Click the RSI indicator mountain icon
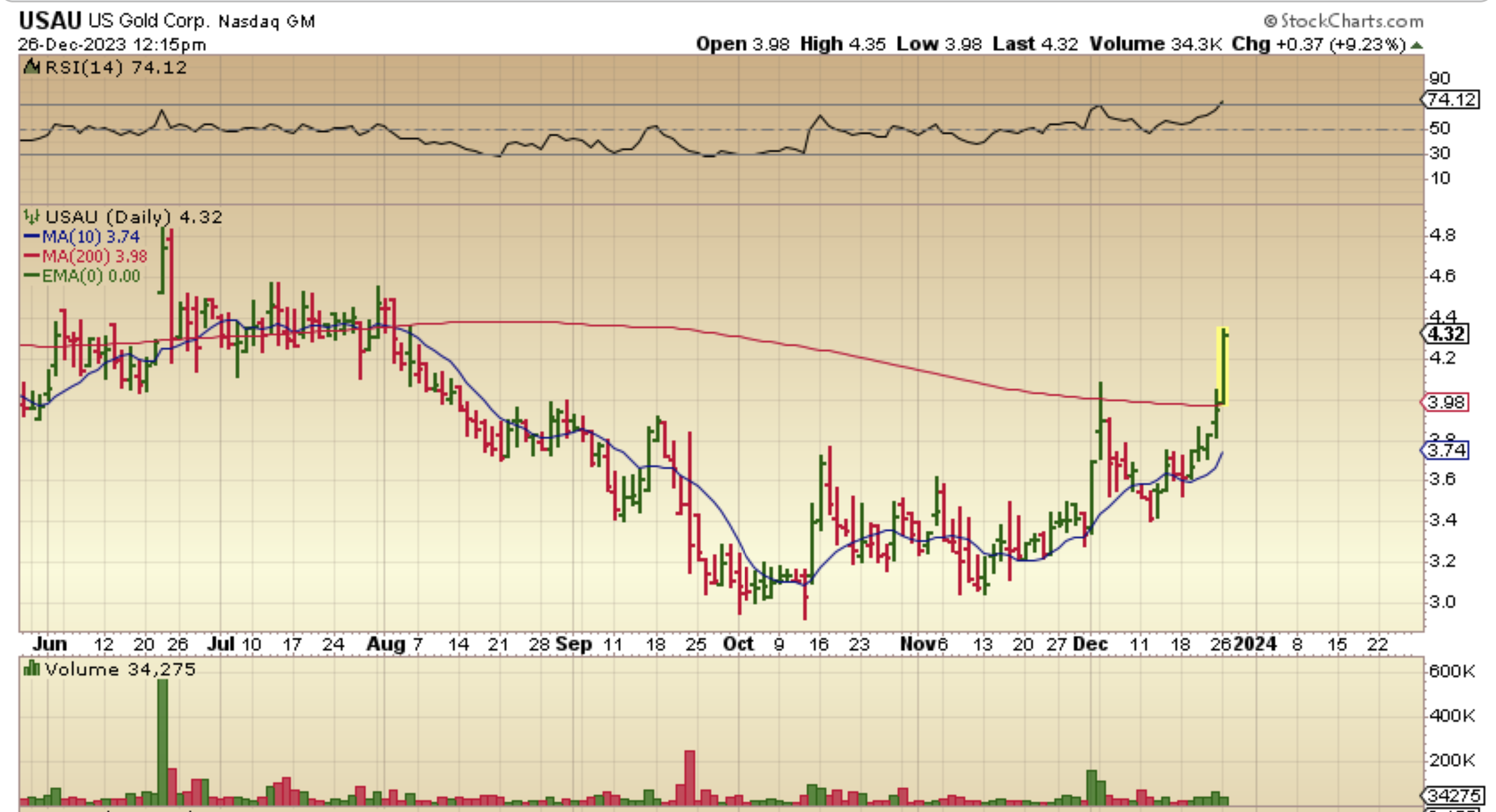 tap(31, 67)
